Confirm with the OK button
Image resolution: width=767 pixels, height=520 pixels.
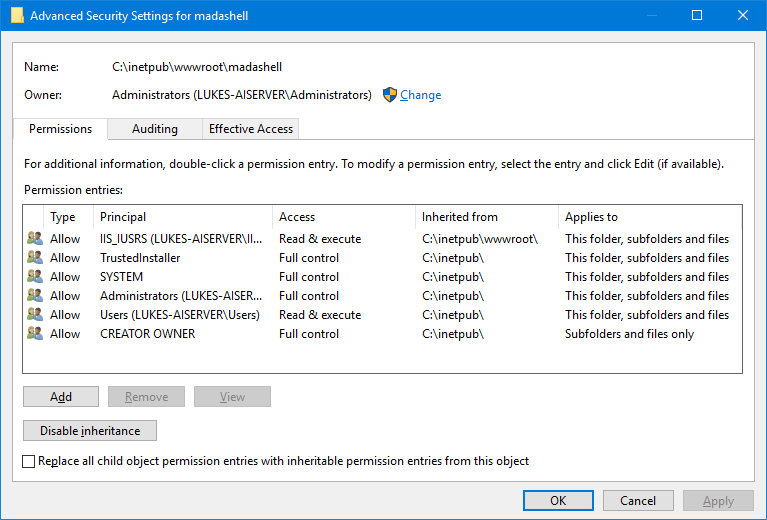tap(558, 500)
